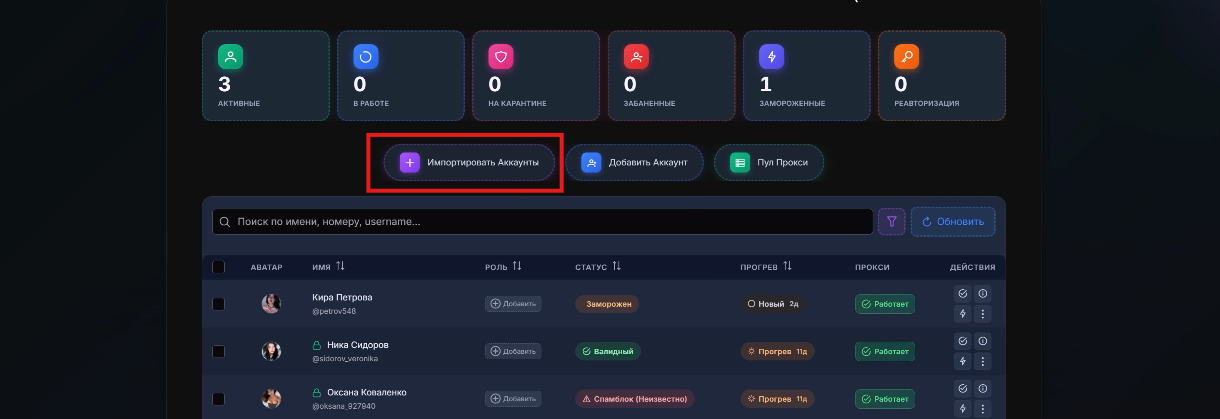
Task: Click the Заморожен status badge
Action: coord(607,304)
